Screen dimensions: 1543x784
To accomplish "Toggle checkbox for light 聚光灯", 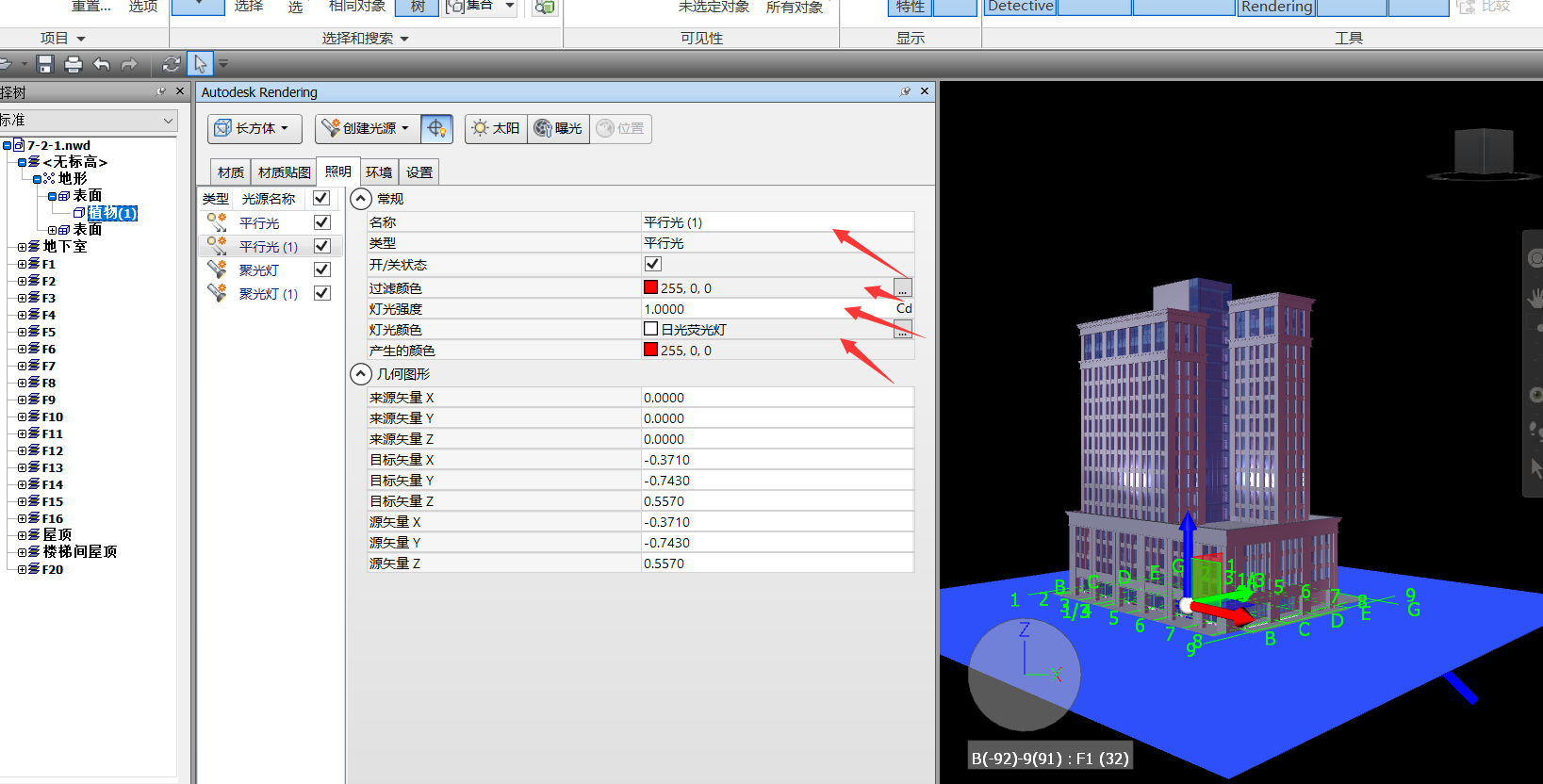I will pyautogui.click(x=322, y=269).
